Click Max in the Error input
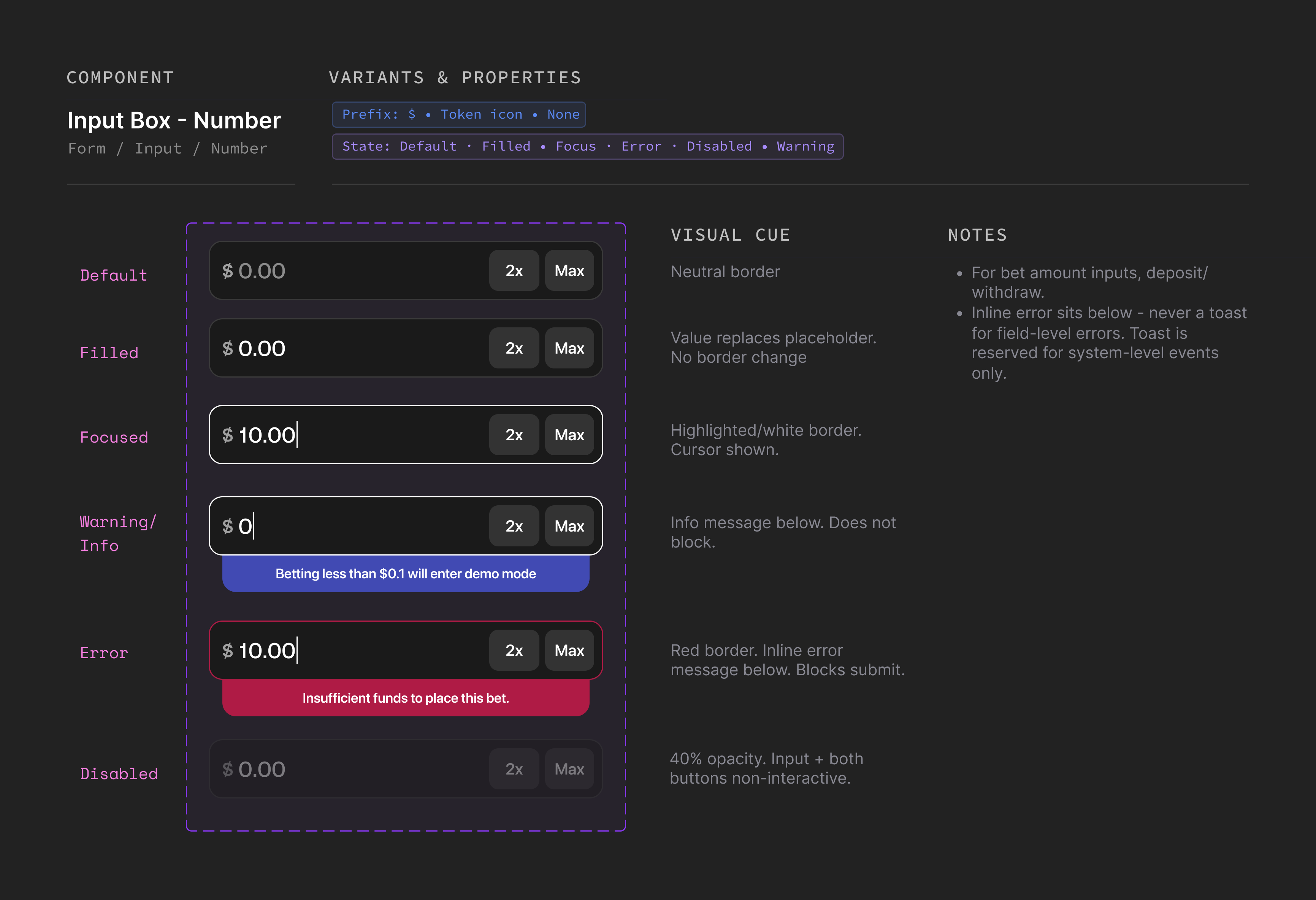 [x=569, y=650]
